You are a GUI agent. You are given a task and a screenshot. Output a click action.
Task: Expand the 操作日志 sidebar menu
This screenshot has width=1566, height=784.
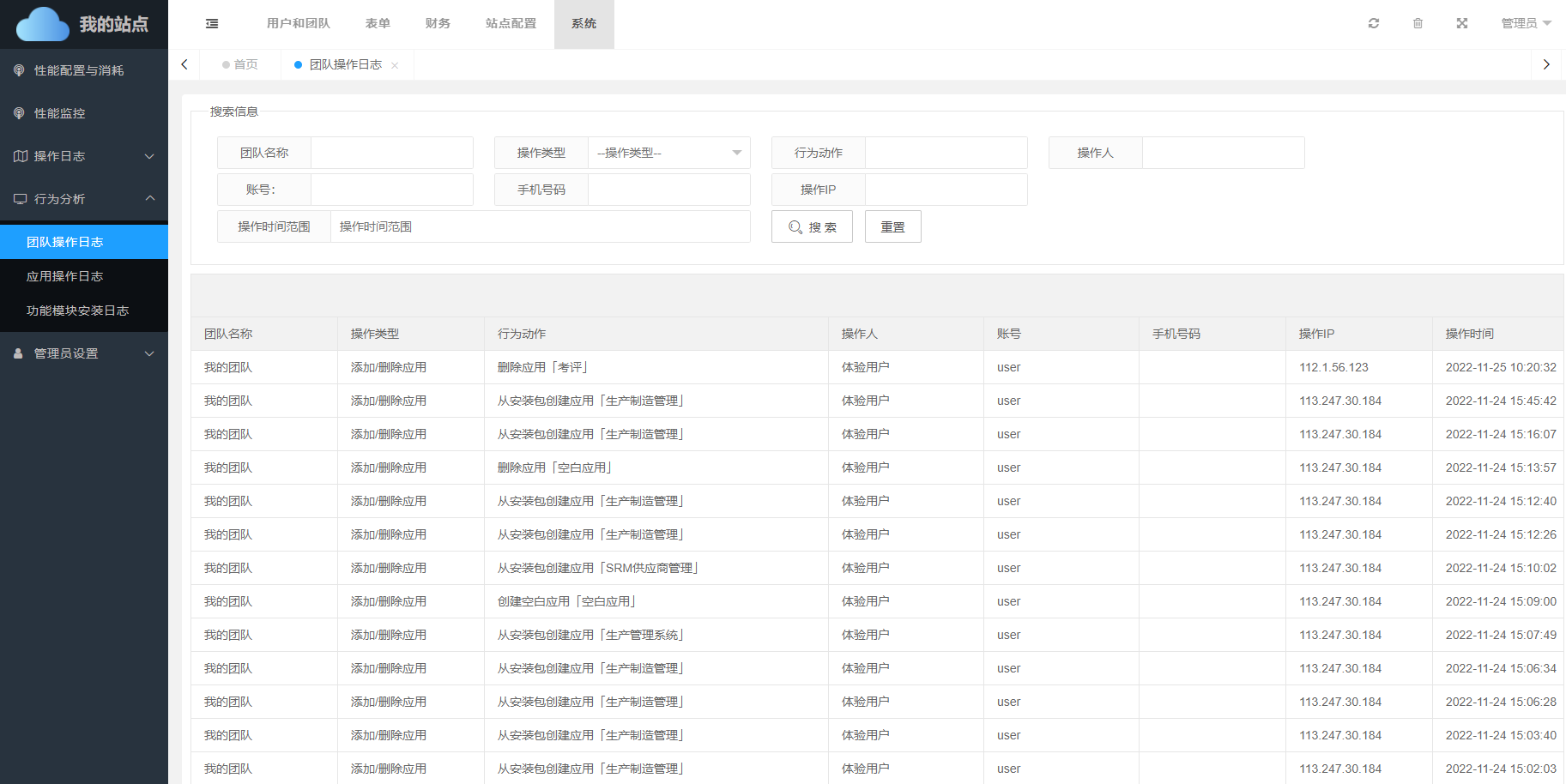[x=83, y=156]
